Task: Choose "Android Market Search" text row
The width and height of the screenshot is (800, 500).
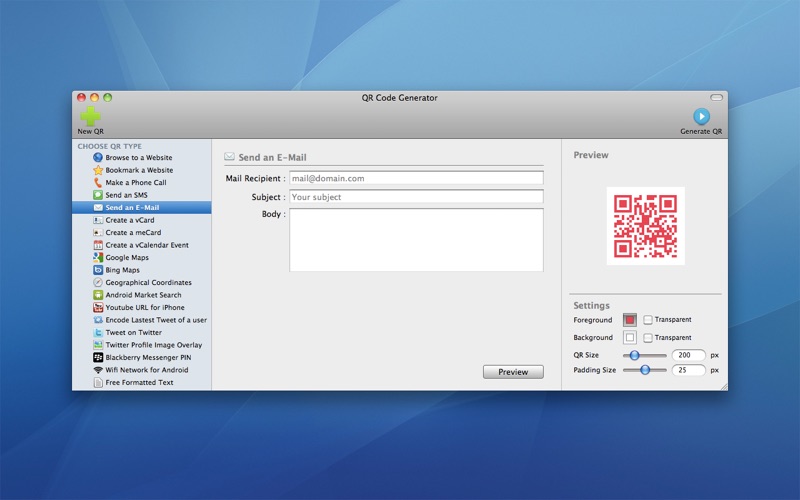Action: (143, 295)
